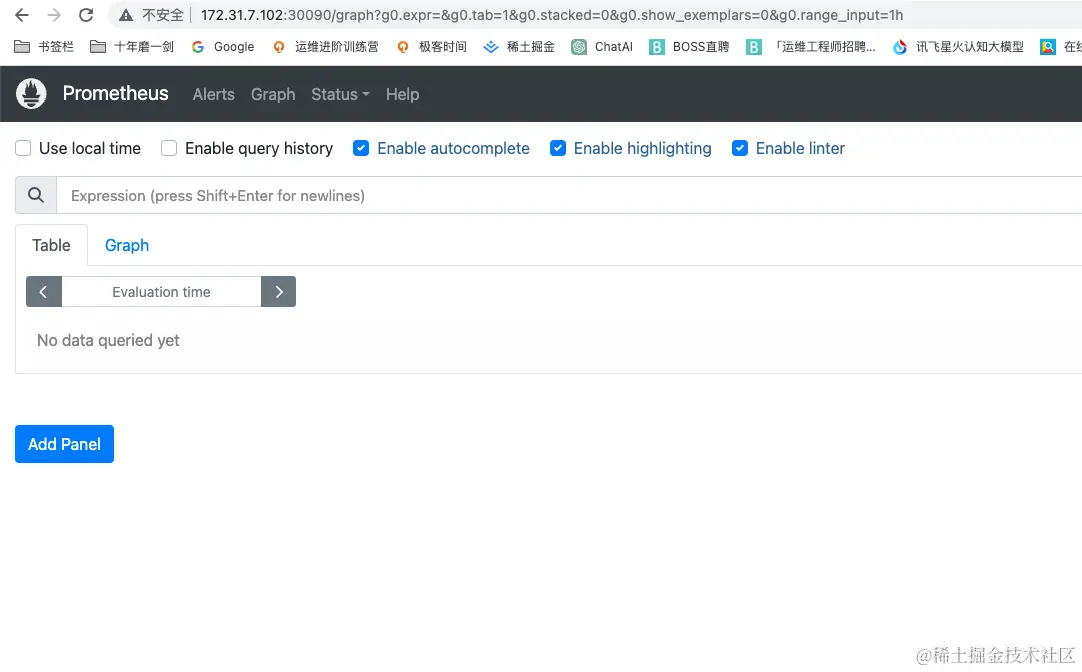Click the browser back arrow
Screen dimensions: 1082x672
(x=21, y=15)
